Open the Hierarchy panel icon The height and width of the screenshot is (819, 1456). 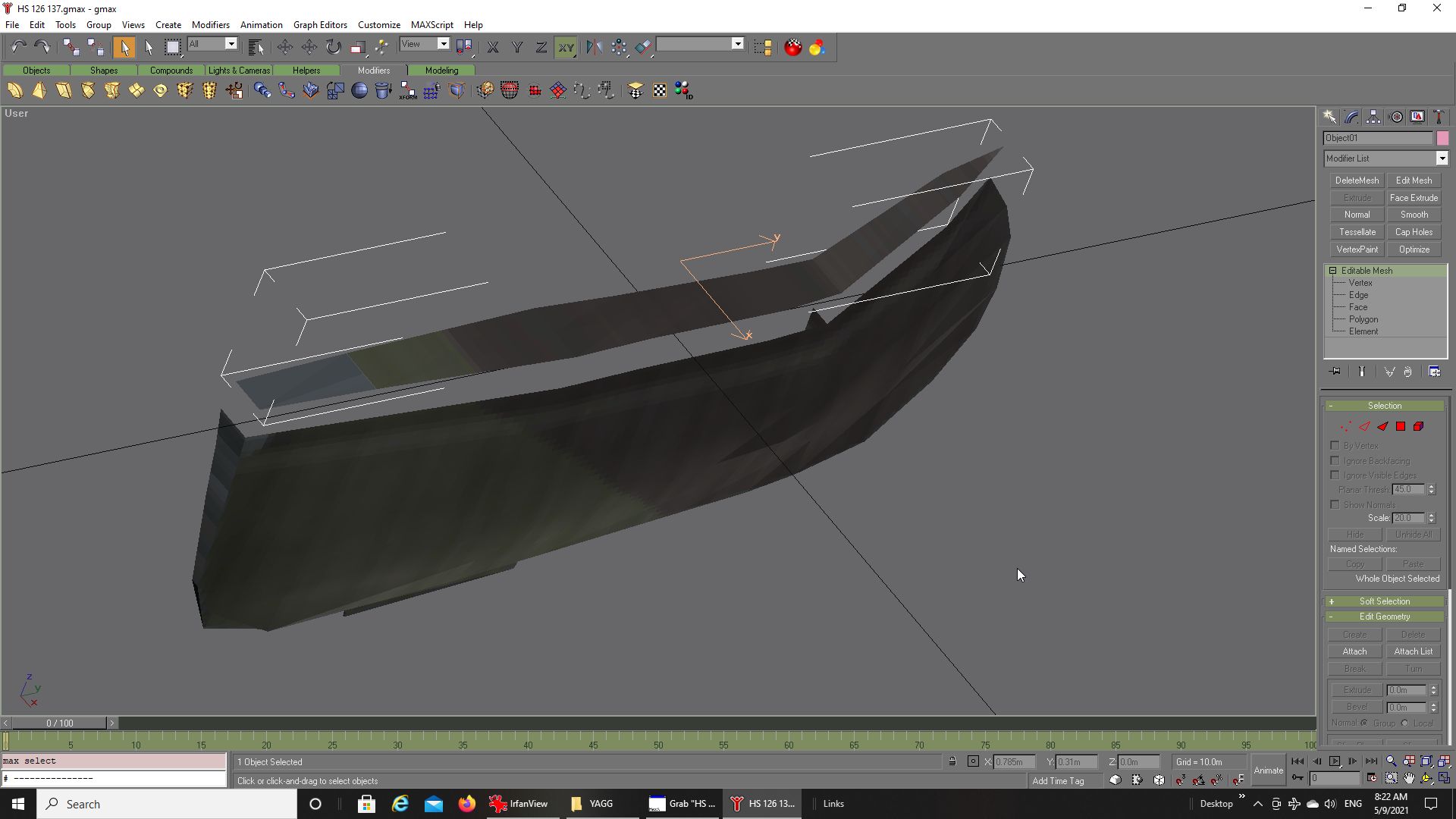[1373, 117]
